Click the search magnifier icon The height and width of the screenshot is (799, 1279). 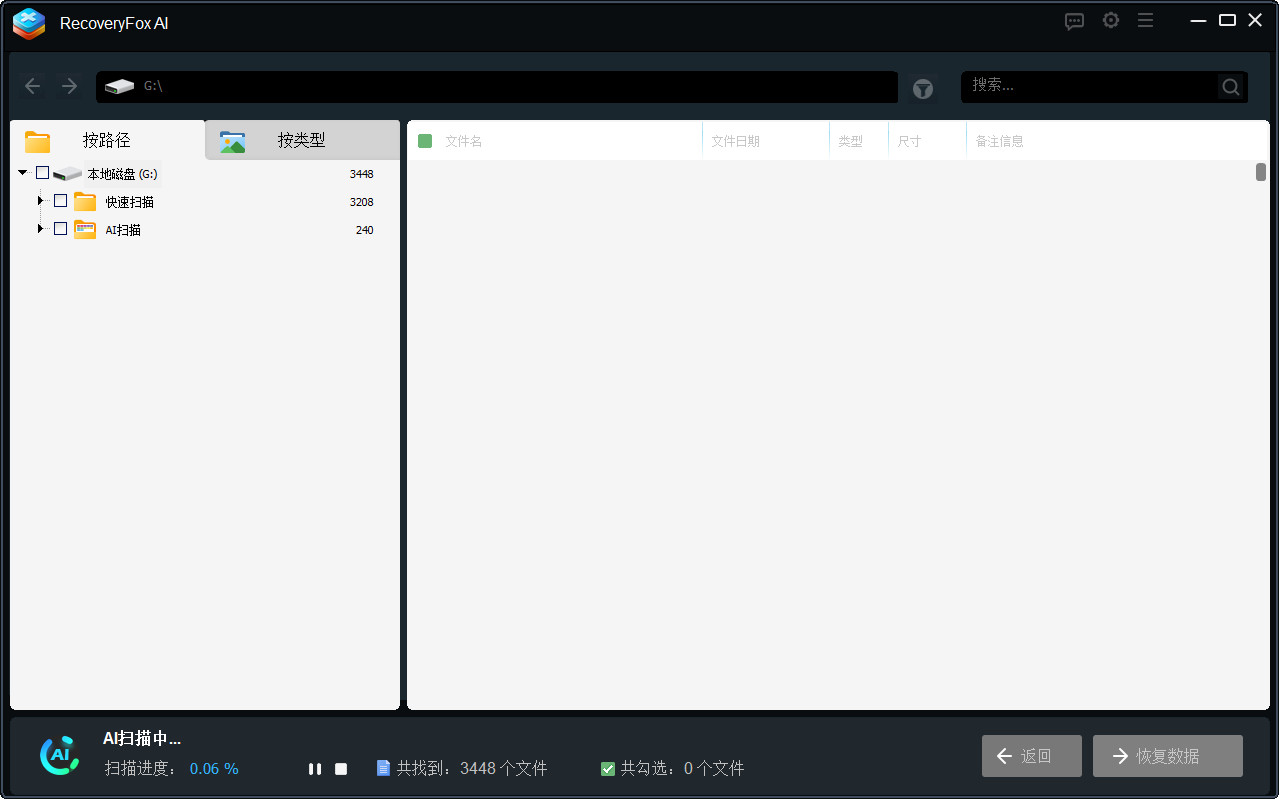[1229, 86]
